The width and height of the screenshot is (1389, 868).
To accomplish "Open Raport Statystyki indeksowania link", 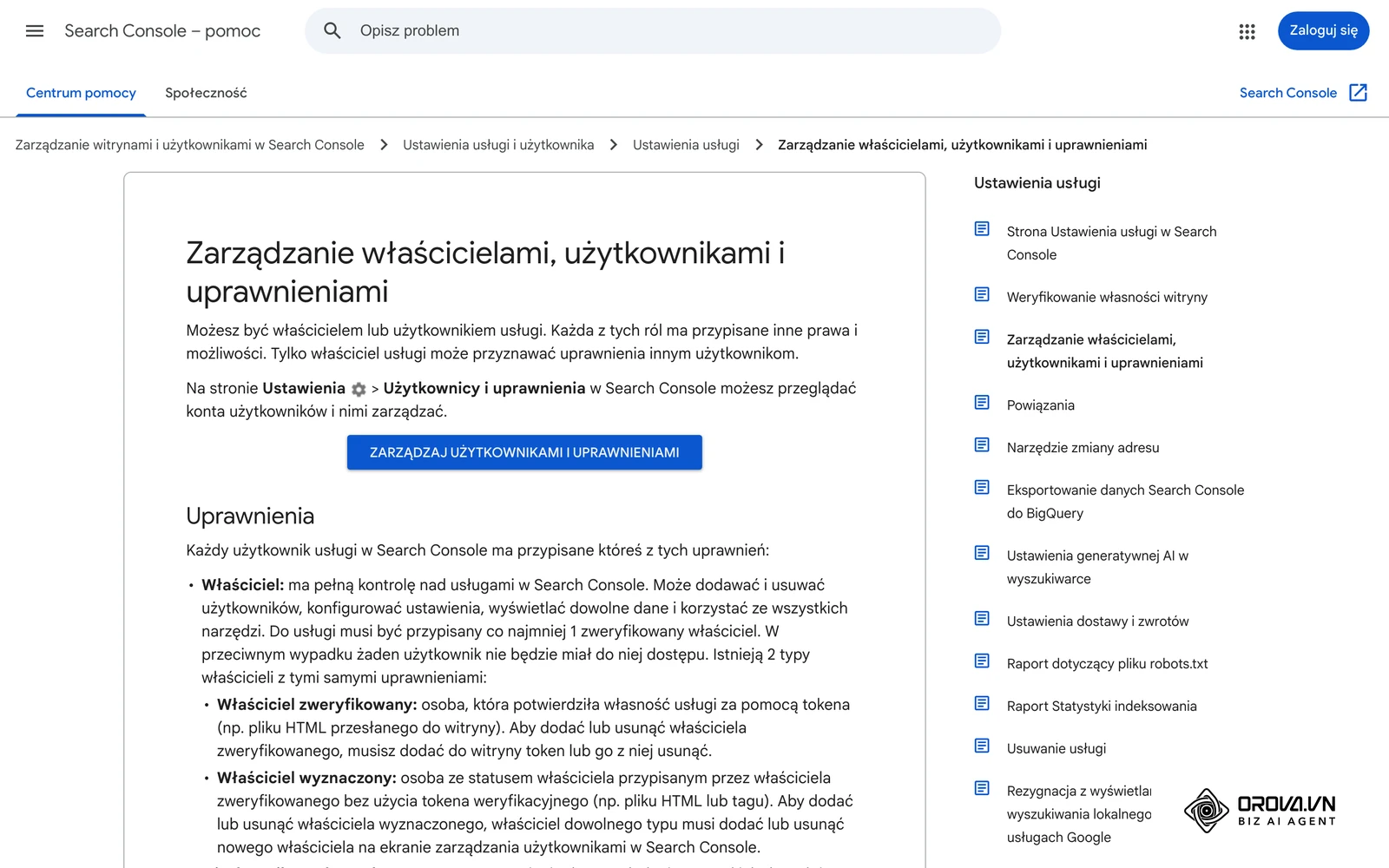I will click(x=1102, y=707).
